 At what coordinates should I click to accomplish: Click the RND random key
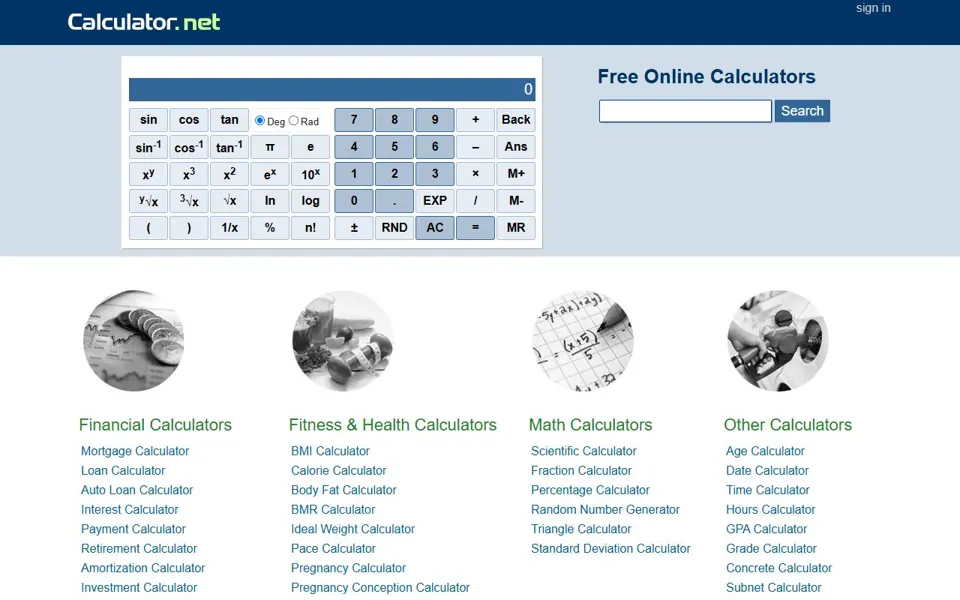tap(394, 228)
